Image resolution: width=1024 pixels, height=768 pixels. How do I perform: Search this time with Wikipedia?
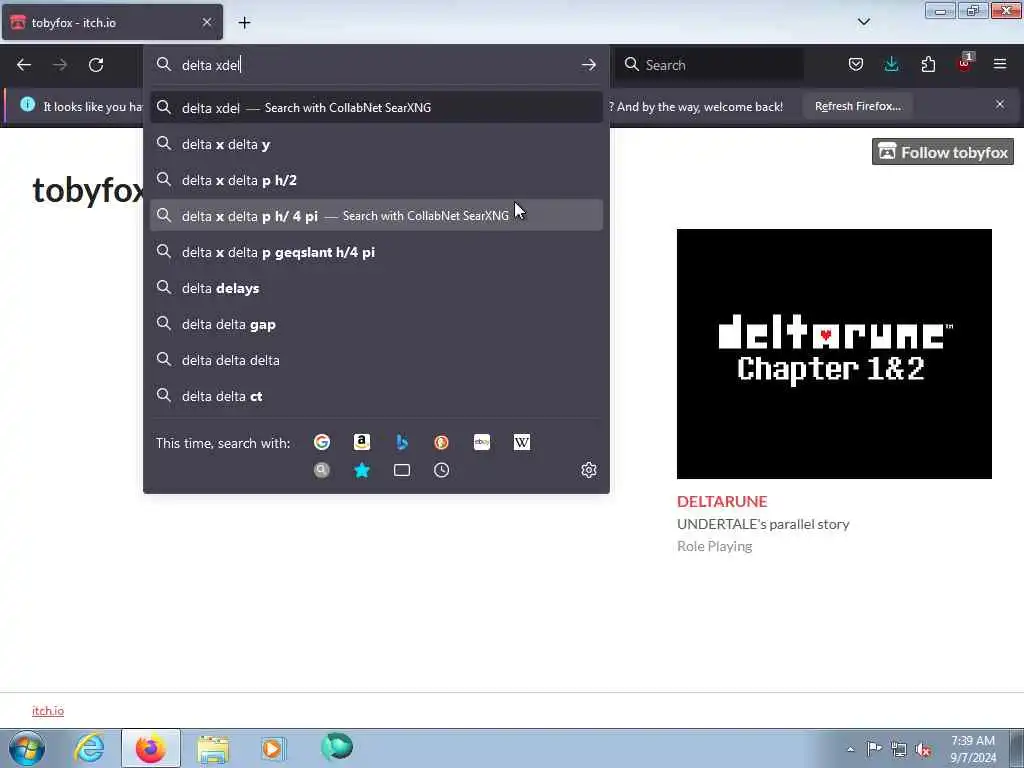coord(522,442)
